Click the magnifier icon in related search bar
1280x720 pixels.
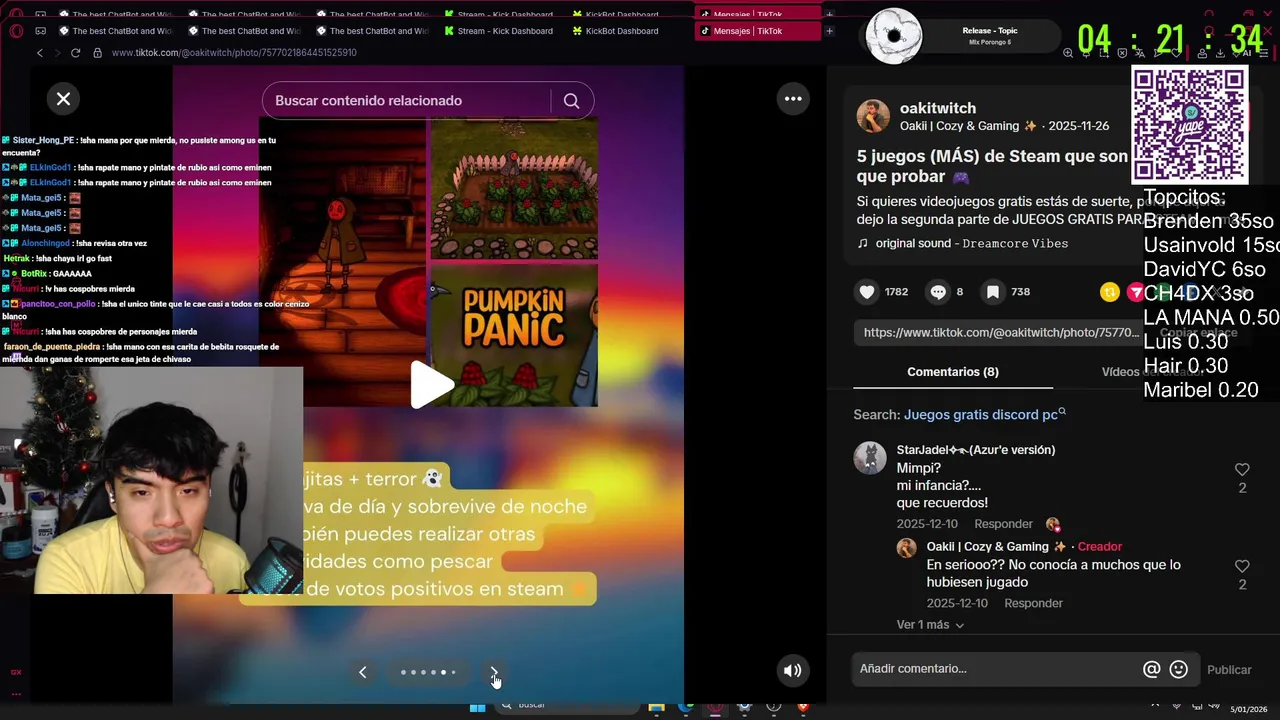click(x=571, y=100)
